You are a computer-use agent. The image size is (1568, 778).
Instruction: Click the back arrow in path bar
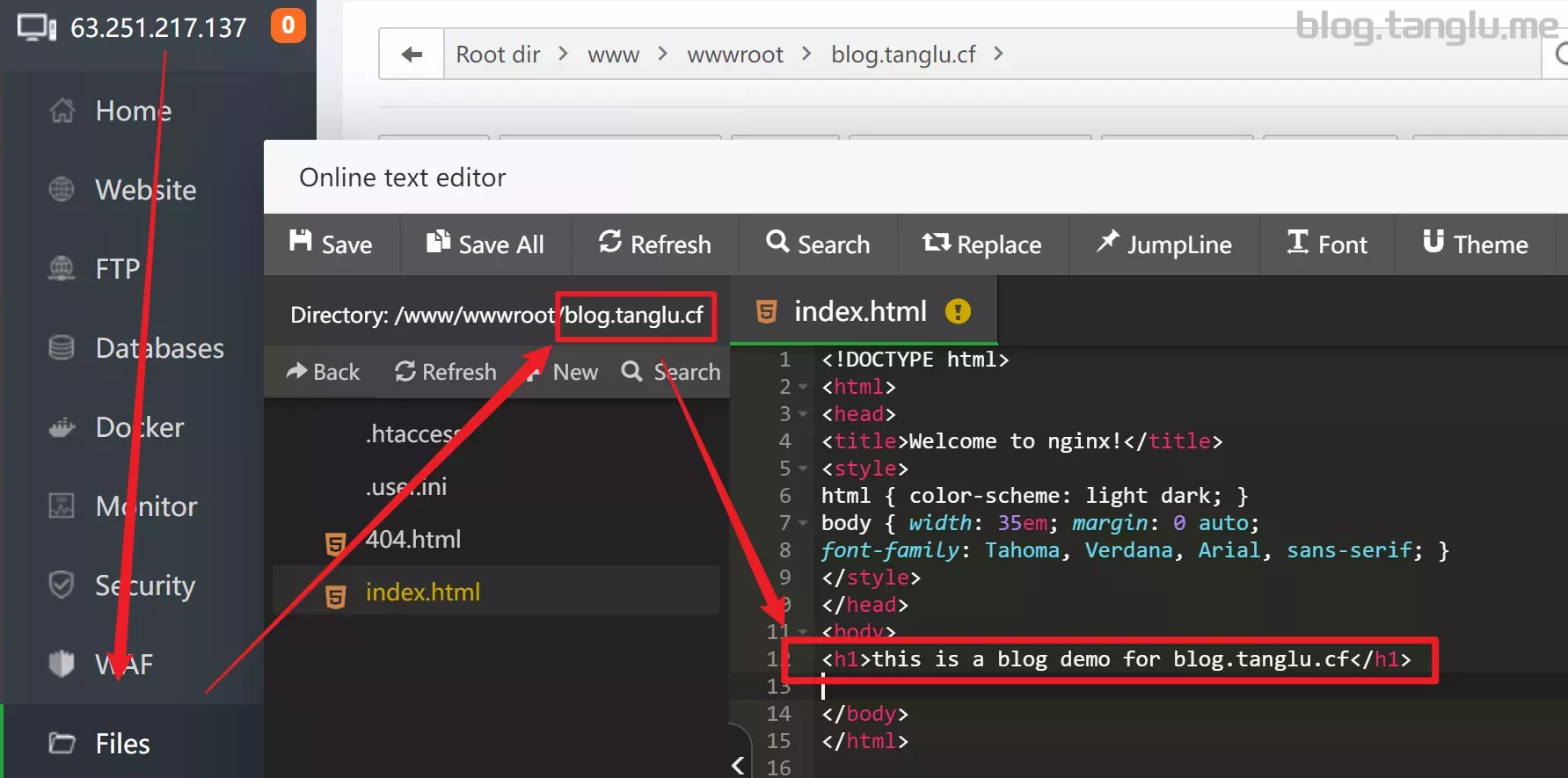[x=412, y=55]
